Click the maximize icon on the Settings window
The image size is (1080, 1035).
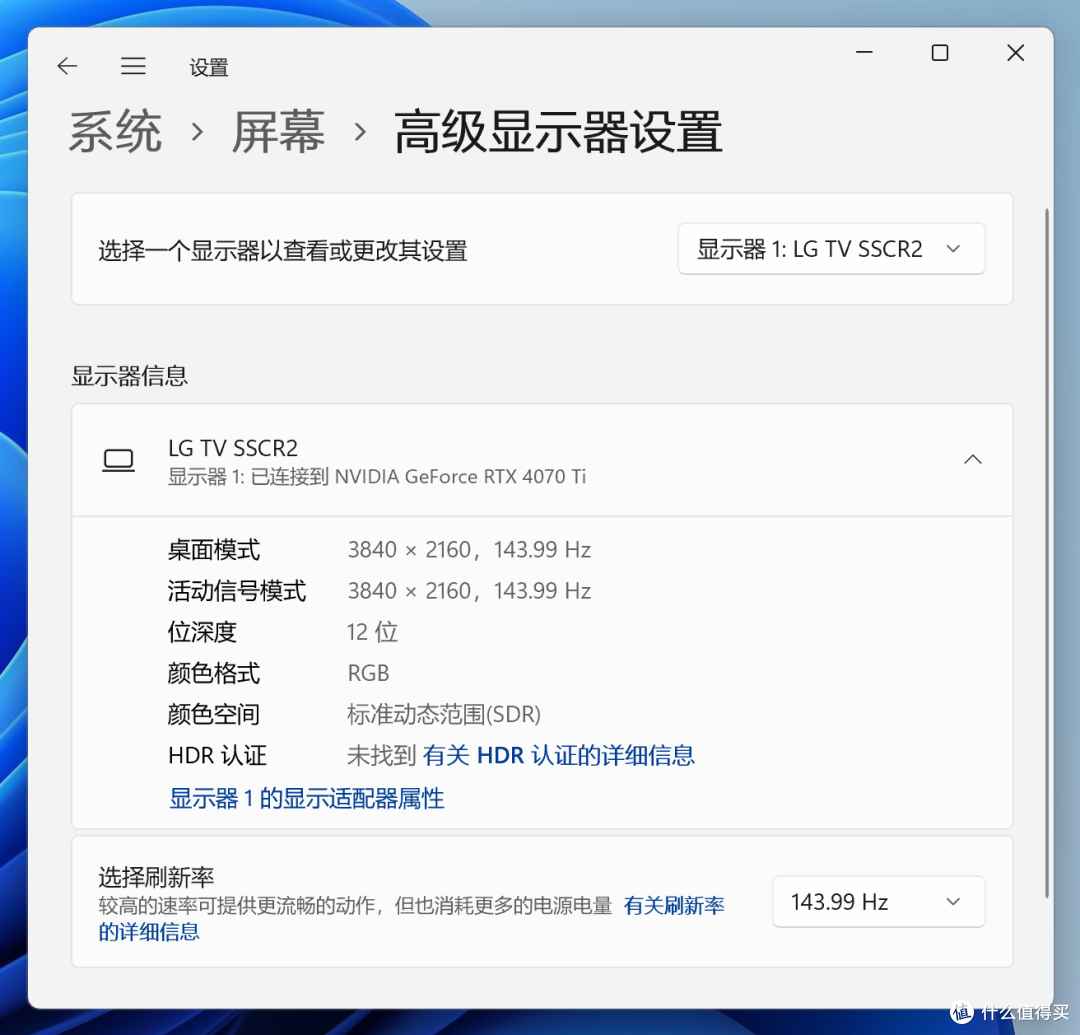pos(940,52)
